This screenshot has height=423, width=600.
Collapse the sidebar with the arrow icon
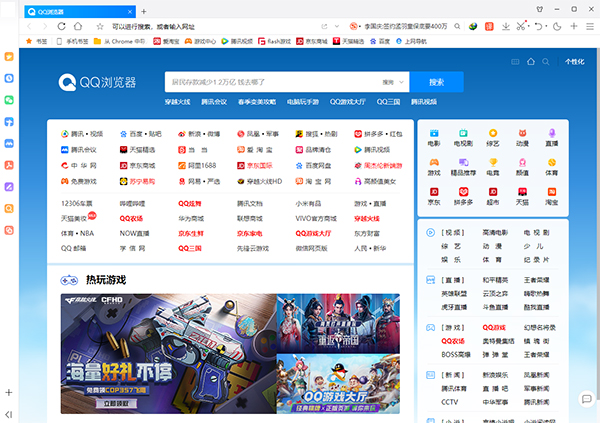coord(9,414)
